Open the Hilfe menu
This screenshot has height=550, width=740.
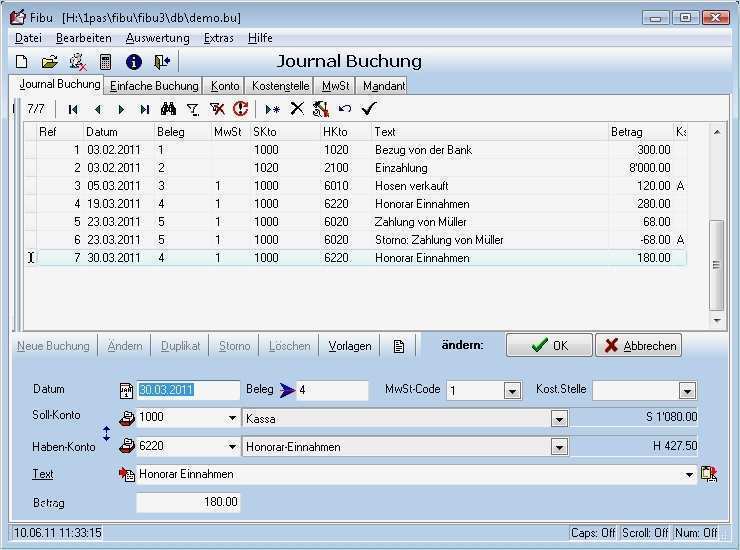(260, 38)
